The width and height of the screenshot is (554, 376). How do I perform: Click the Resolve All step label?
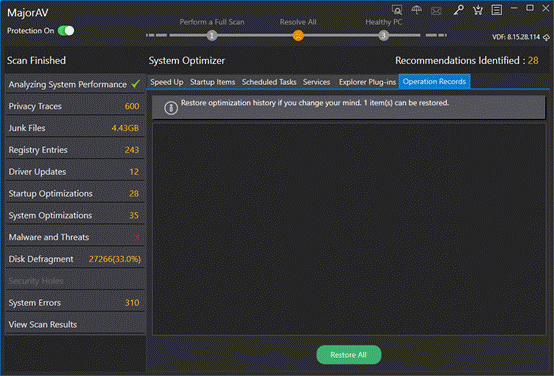tap(298, 22)
